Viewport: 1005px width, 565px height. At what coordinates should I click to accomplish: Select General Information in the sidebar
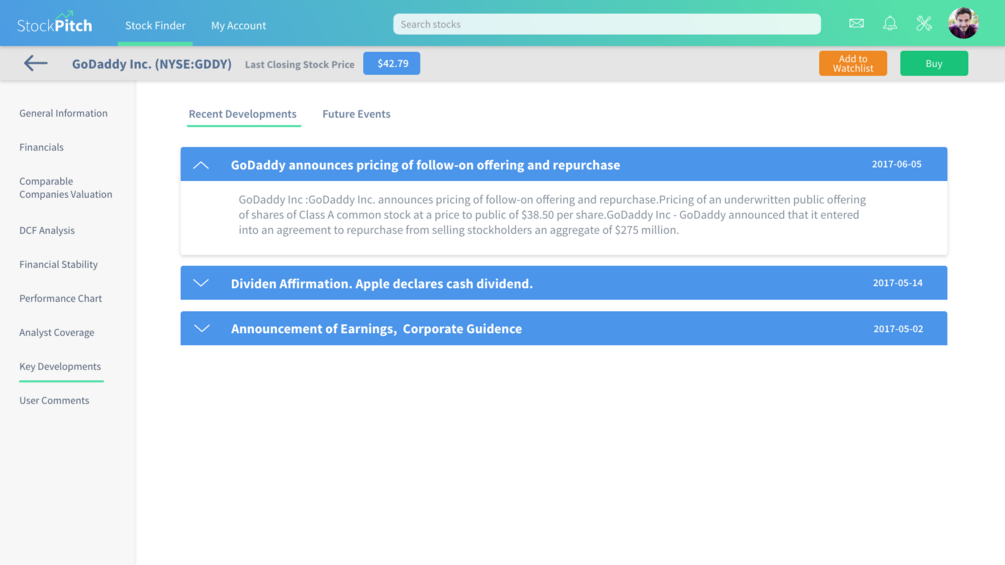coord(63,113)
